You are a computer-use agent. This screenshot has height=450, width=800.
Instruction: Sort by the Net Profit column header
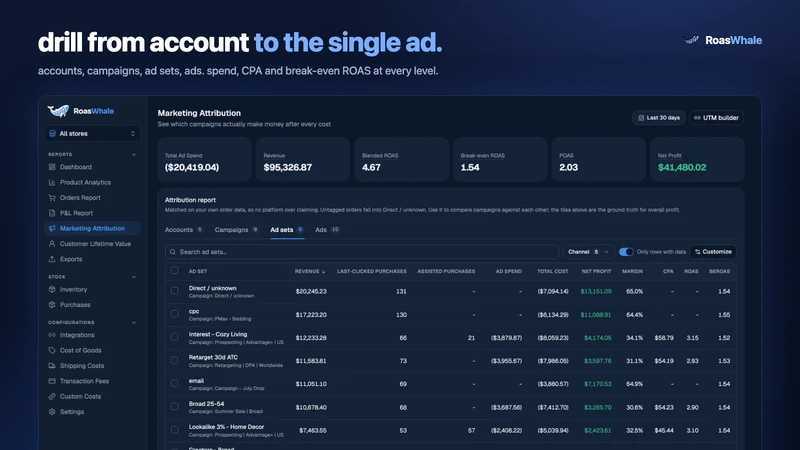[596, 271]
